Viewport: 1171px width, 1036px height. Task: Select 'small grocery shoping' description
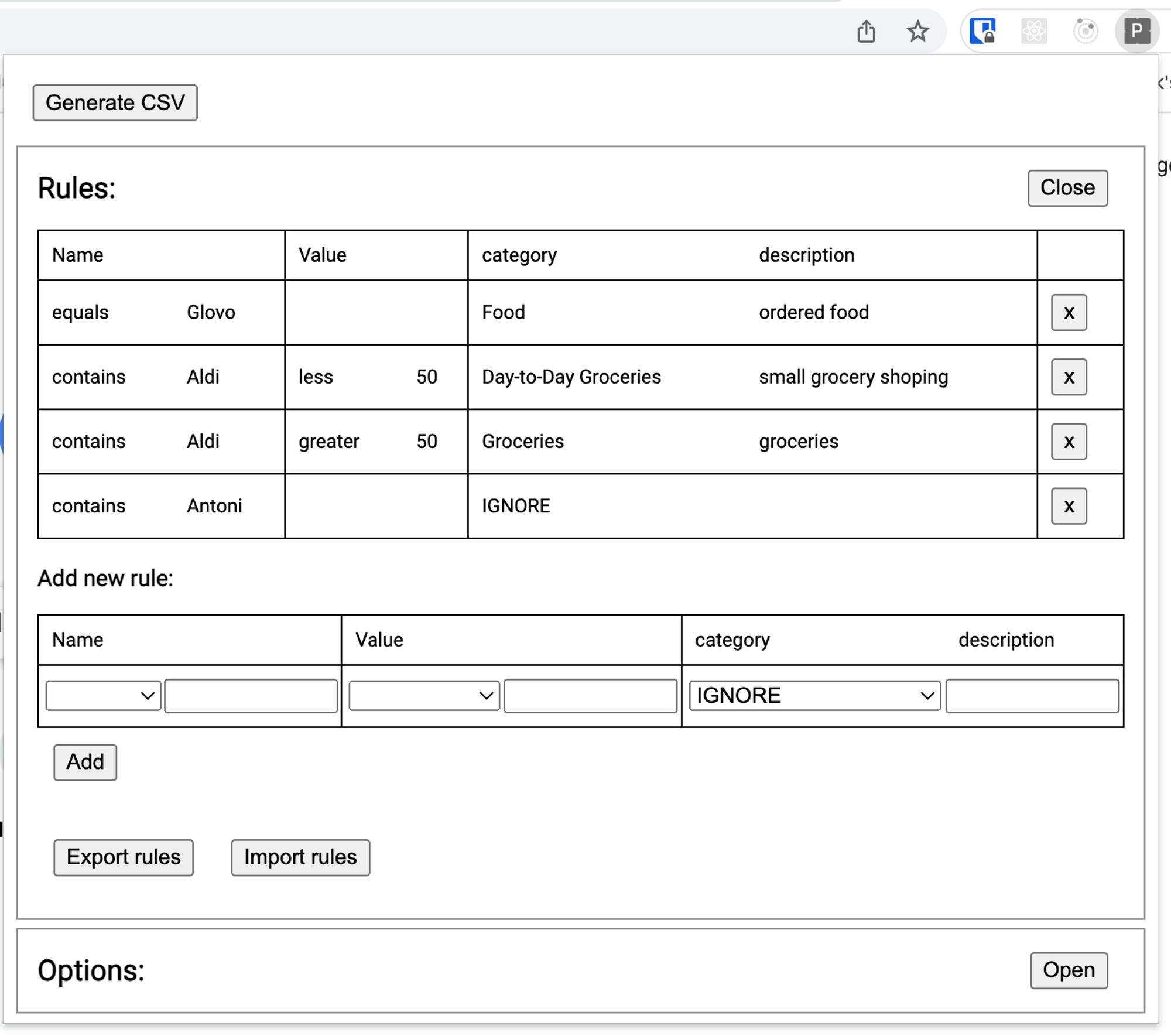(x=853, y=377)
